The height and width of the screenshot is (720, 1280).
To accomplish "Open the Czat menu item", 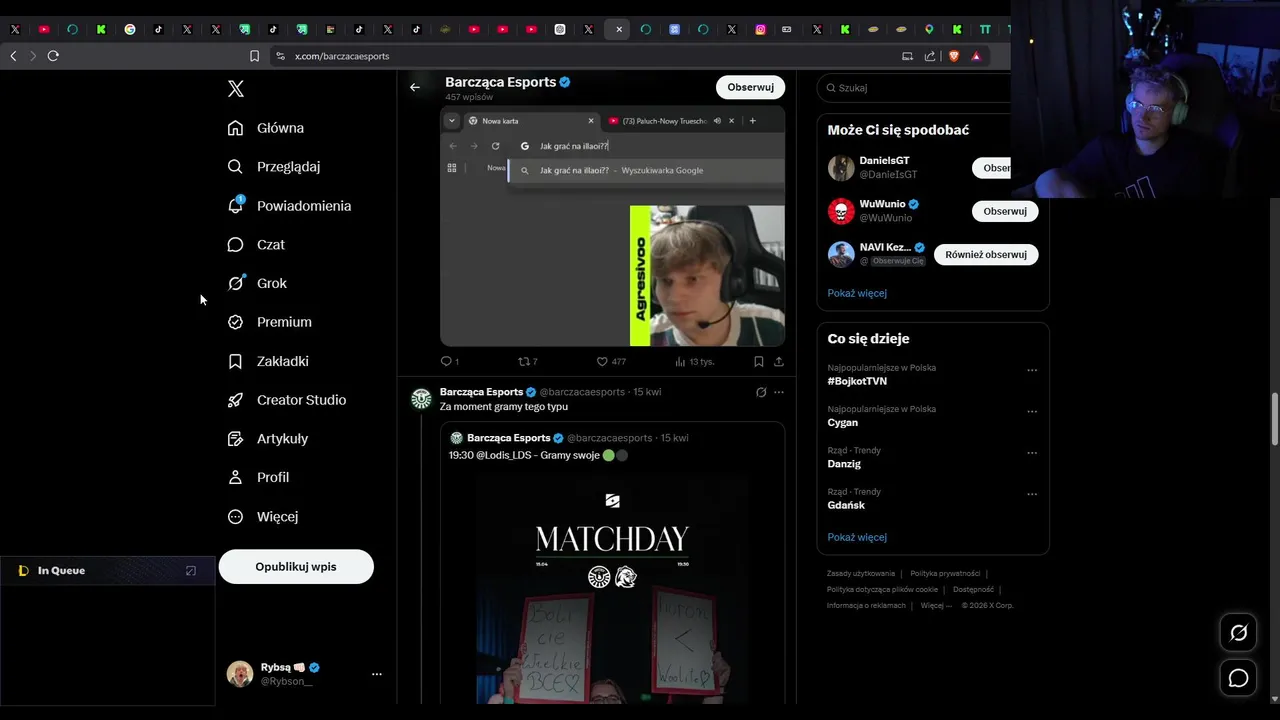I will [256, 245].
